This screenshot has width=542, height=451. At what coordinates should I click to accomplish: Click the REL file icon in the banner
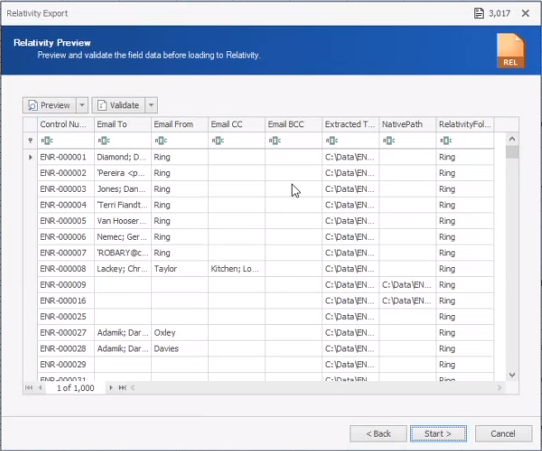pos(511,50)
